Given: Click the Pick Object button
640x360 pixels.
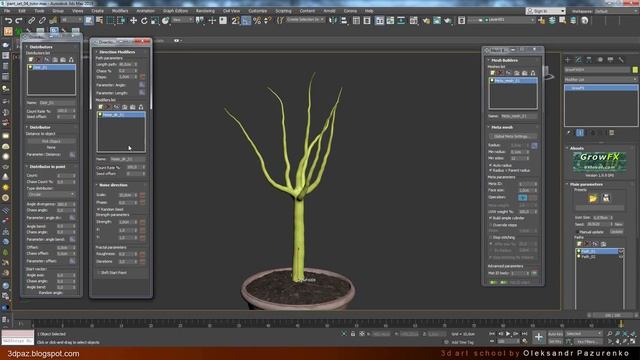Looking at the screenshot, I should tap(51, 141).
